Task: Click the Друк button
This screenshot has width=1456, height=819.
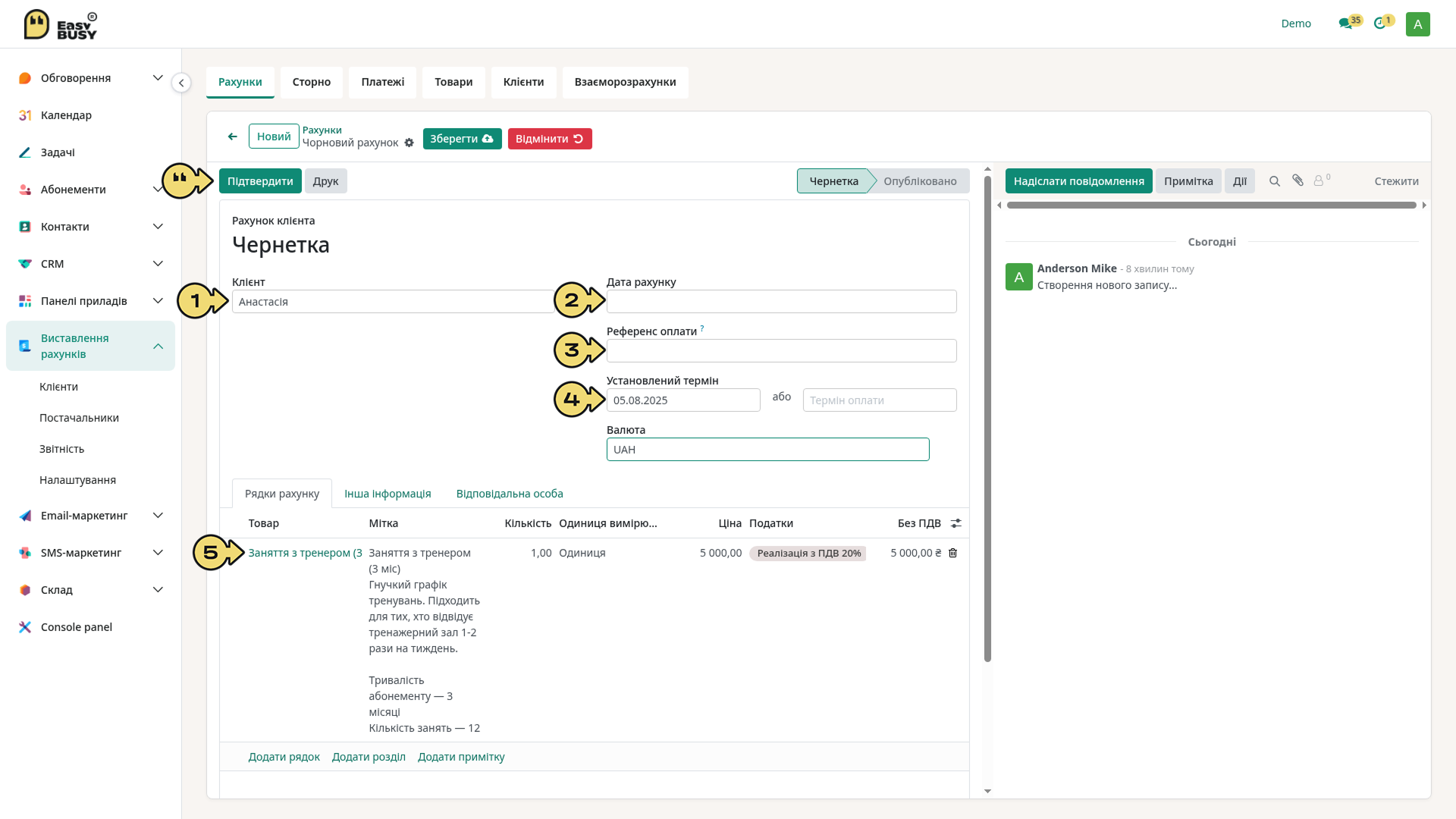Action: pyautogui.click(x=325, y=181)
